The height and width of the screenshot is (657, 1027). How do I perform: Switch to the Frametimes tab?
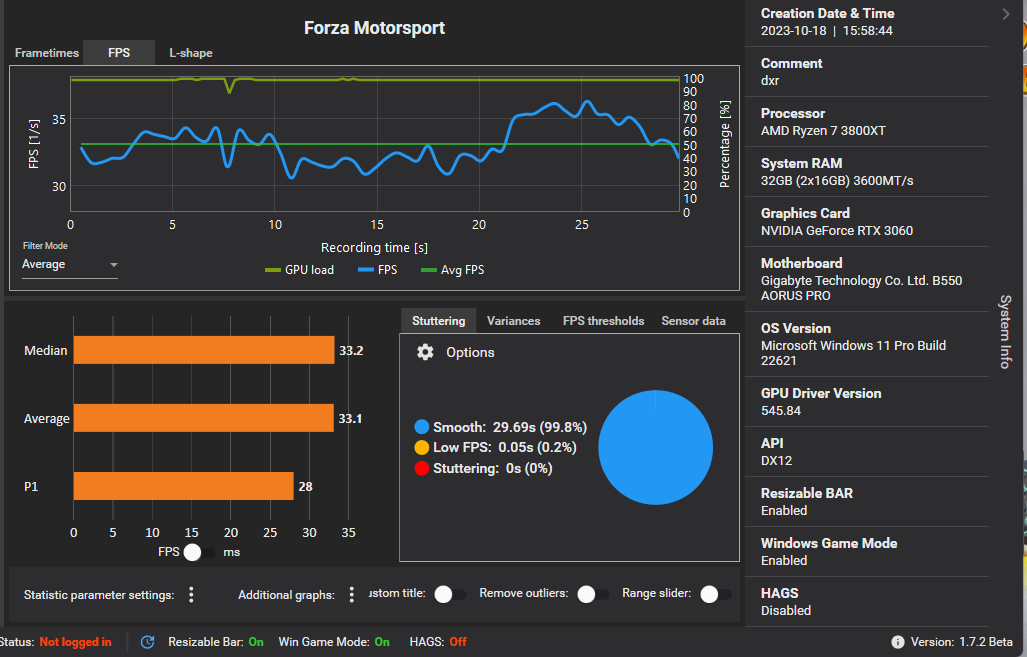[47, 53]
